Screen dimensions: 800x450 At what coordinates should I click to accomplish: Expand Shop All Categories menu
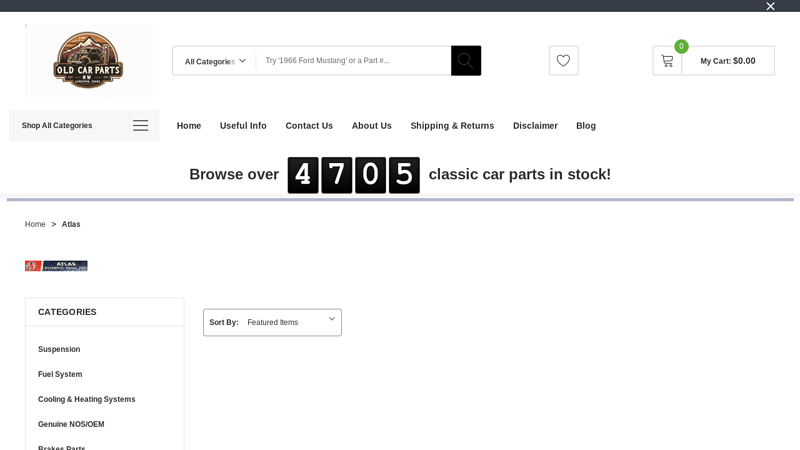(57, 126)
